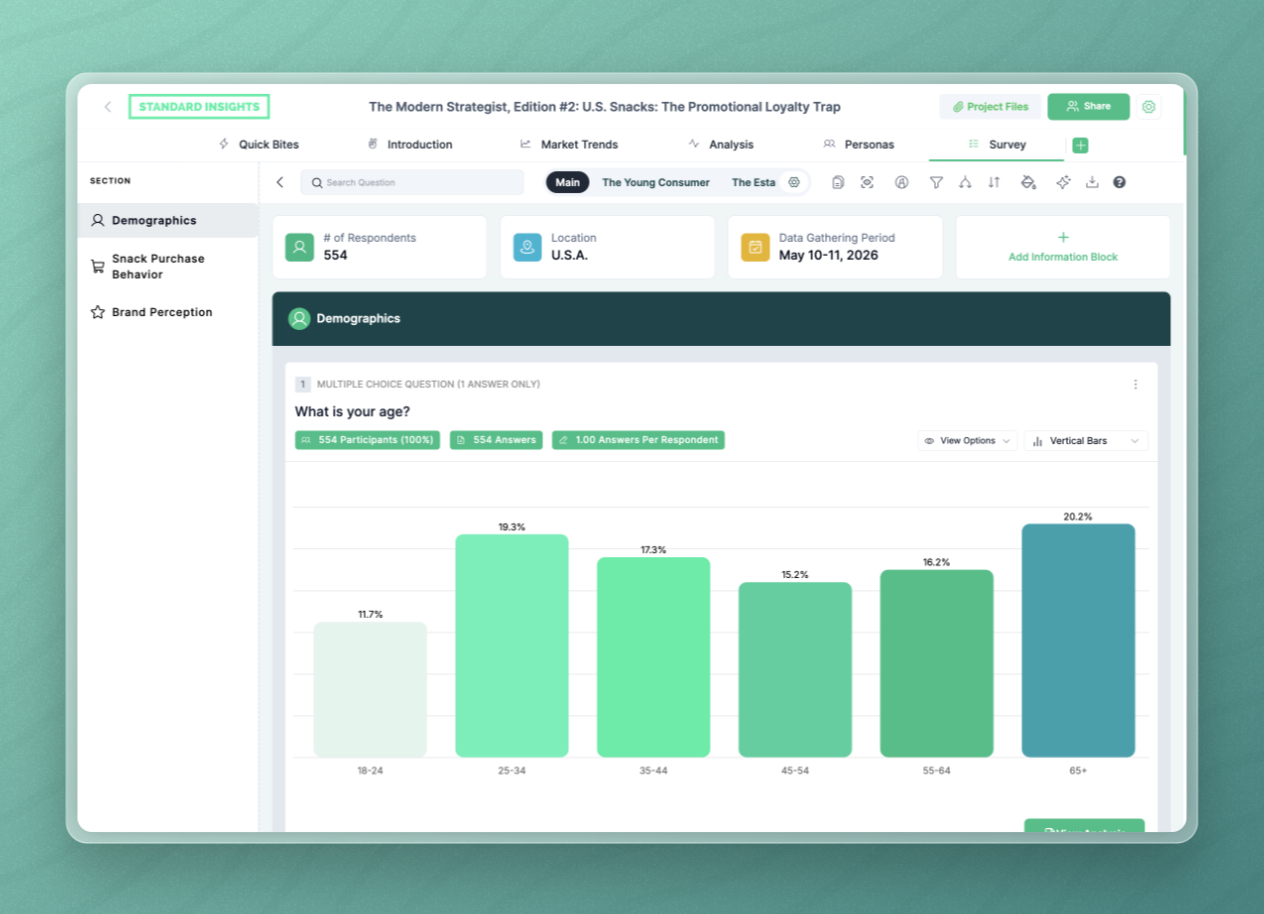This screenshot has width=1264, height=914.
Task: Click the 25-34 age bar
Action: coord(512,646)
